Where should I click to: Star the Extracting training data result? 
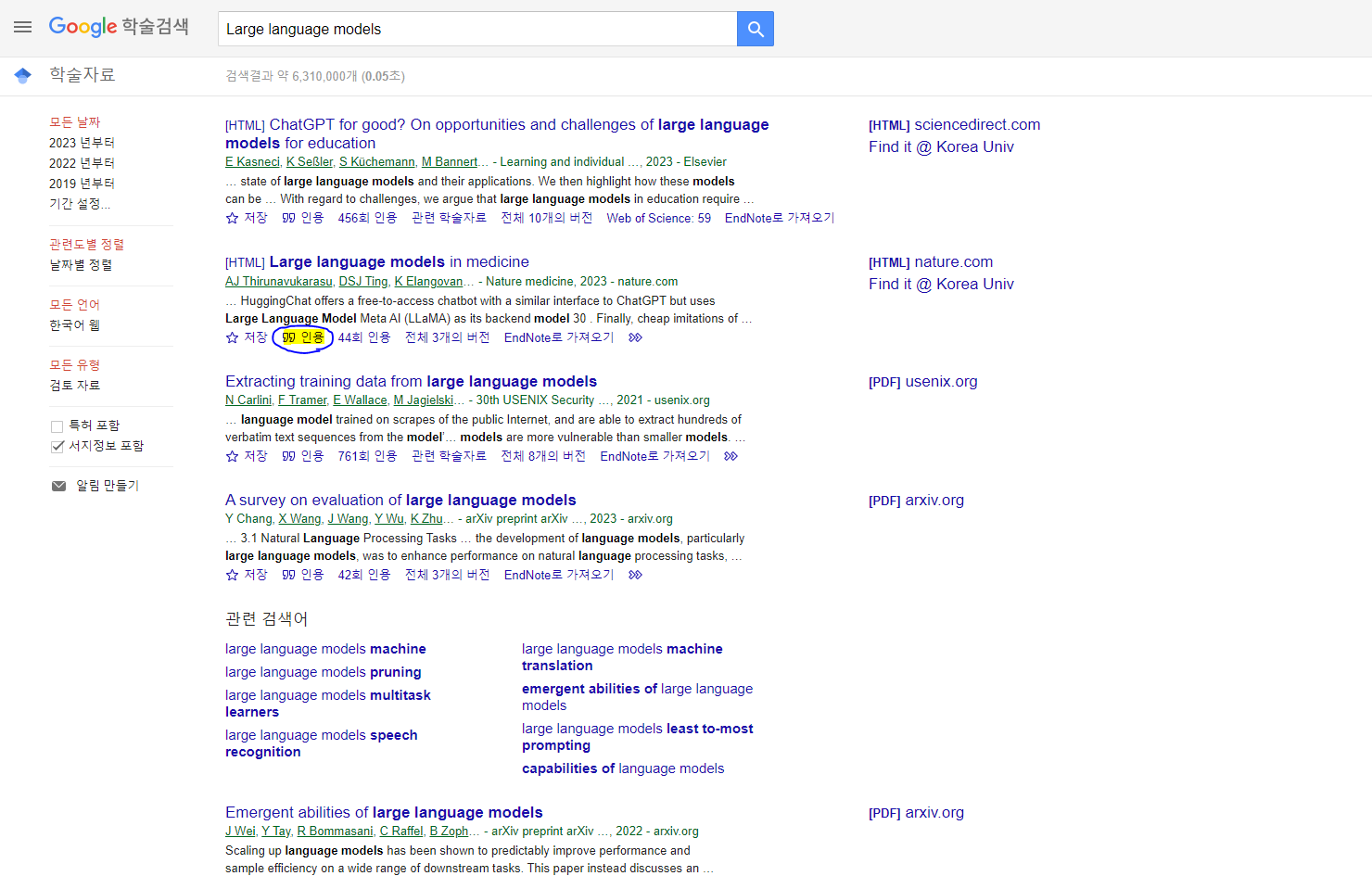pyautogui.click(x=233, y=456)
